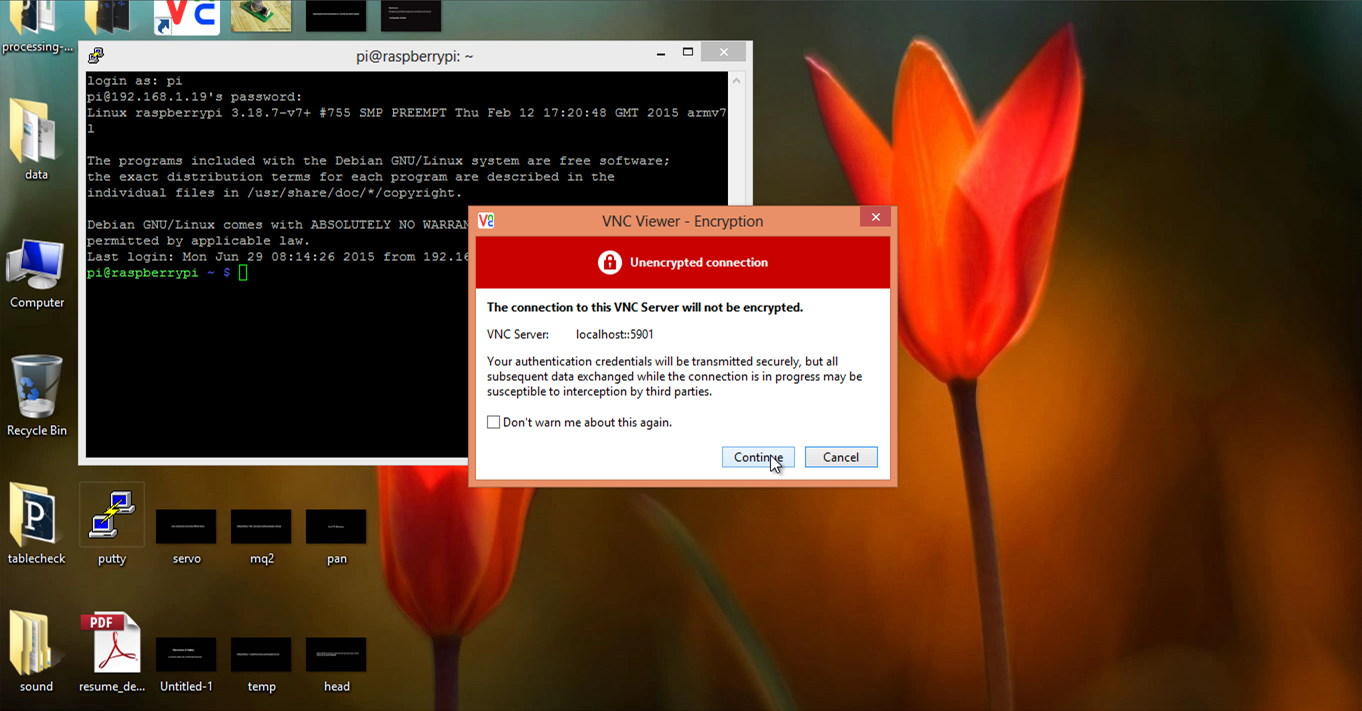Select the mq2 file on desktop

coord(262,537)
